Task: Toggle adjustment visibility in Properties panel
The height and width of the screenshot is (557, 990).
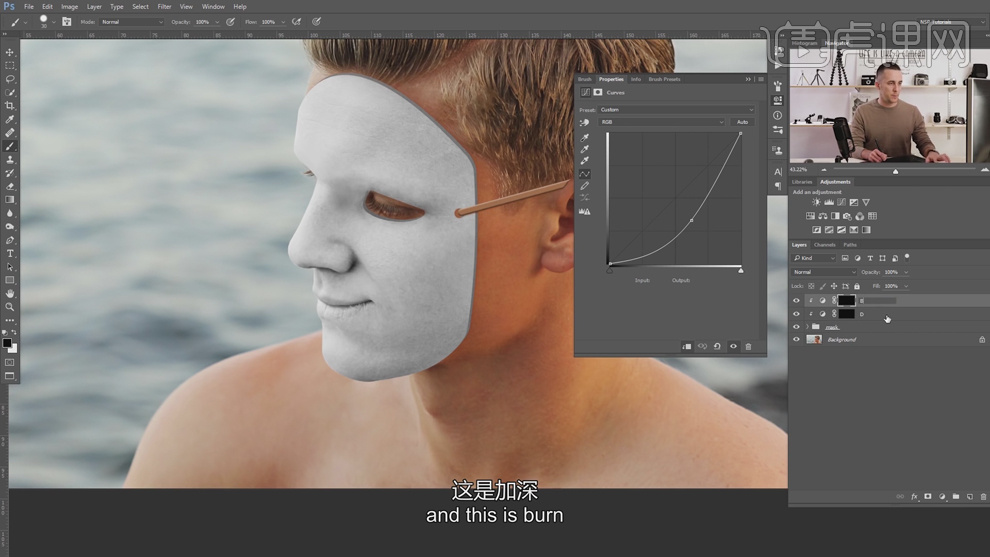Action: [733, 346]
